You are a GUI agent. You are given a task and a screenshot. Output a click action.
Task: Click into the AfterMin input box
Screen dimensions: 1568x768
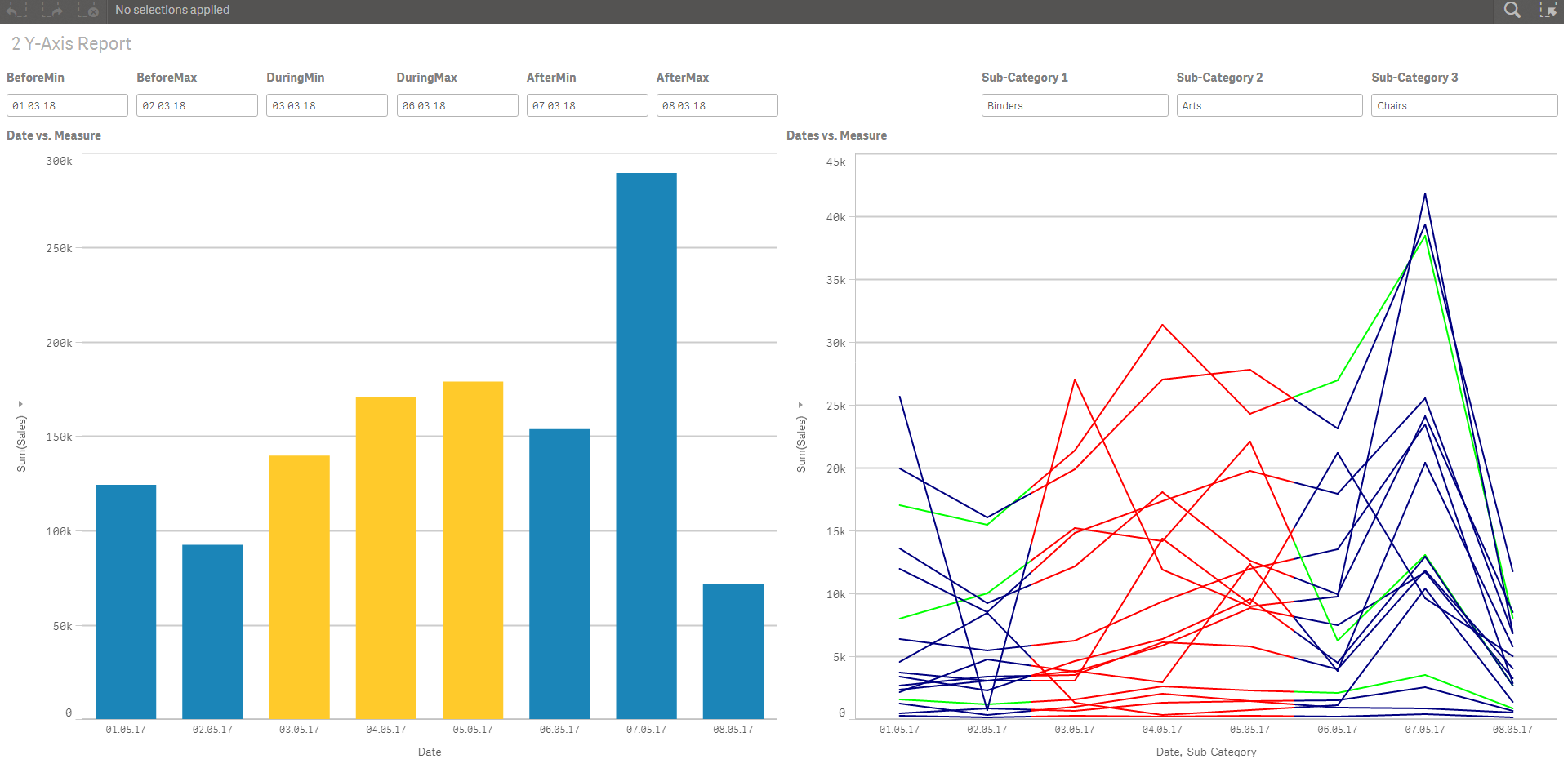tap(587, 105)
